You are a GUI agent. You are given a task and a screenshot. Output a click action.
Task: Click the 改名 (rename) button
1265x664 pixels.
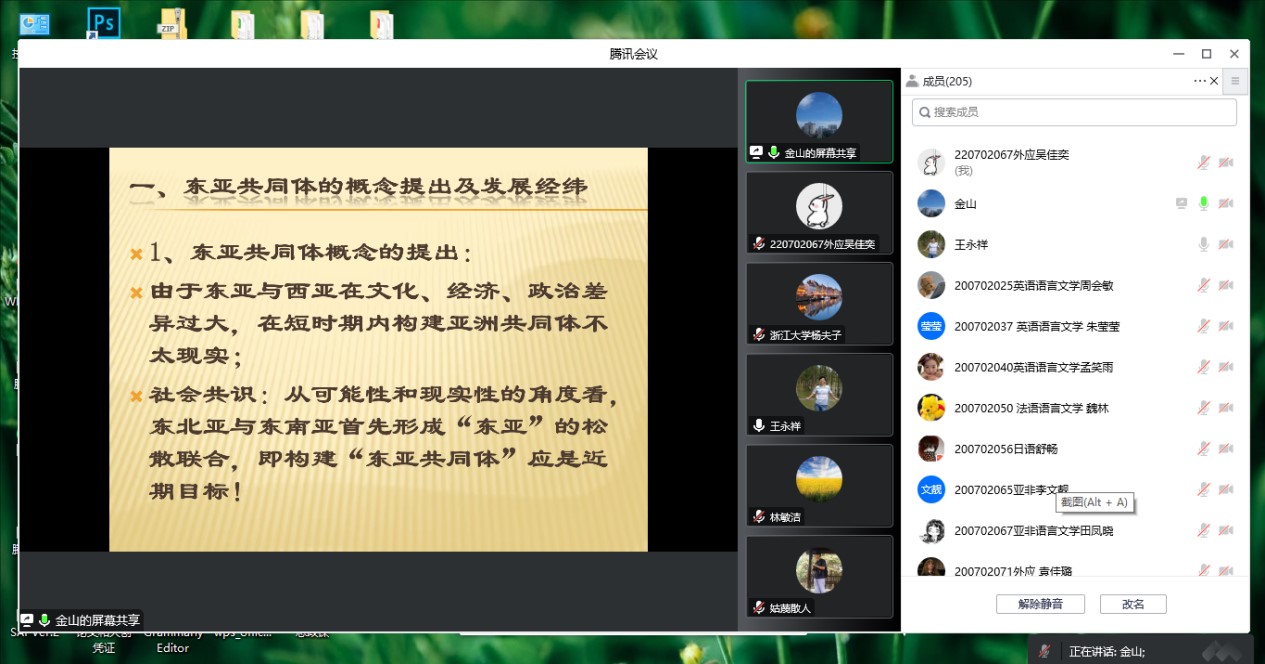pyautogui.click(x=1132, y=604)
